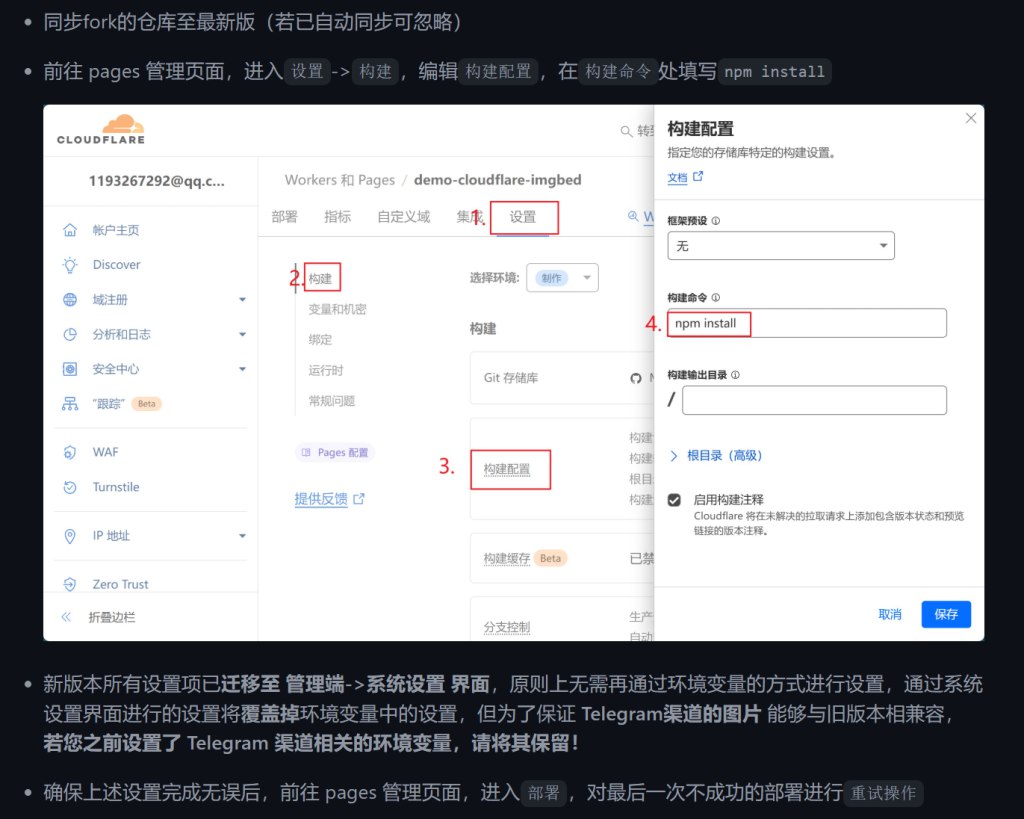Switch to the 自定义域 tab
Image resolution: width=1024 pixels, height=819 pixels.
click(403, 217)
